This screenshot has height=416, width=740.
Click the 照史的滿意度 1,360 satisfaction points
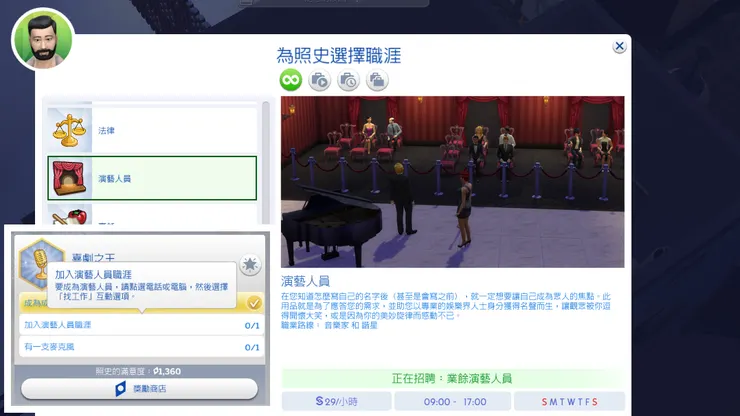point(138,371)
